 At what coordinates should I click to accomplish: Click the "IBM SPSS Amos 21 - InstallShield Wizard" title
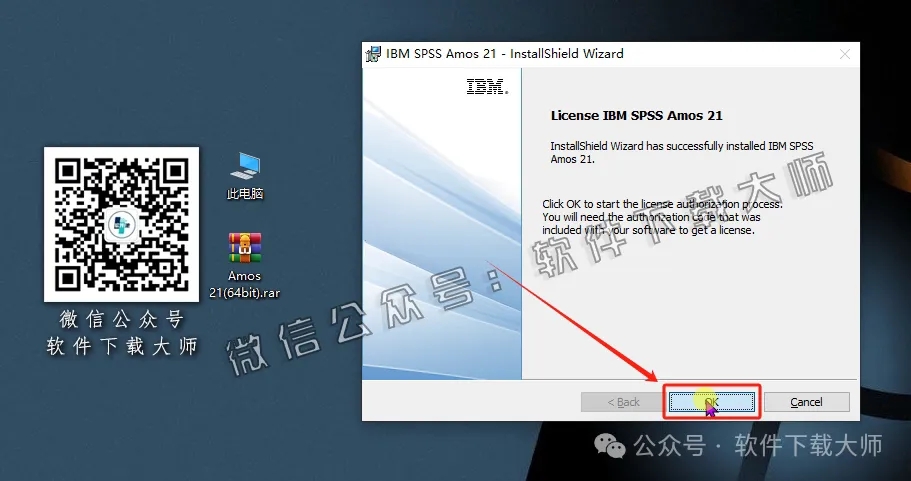click(505, 54)
